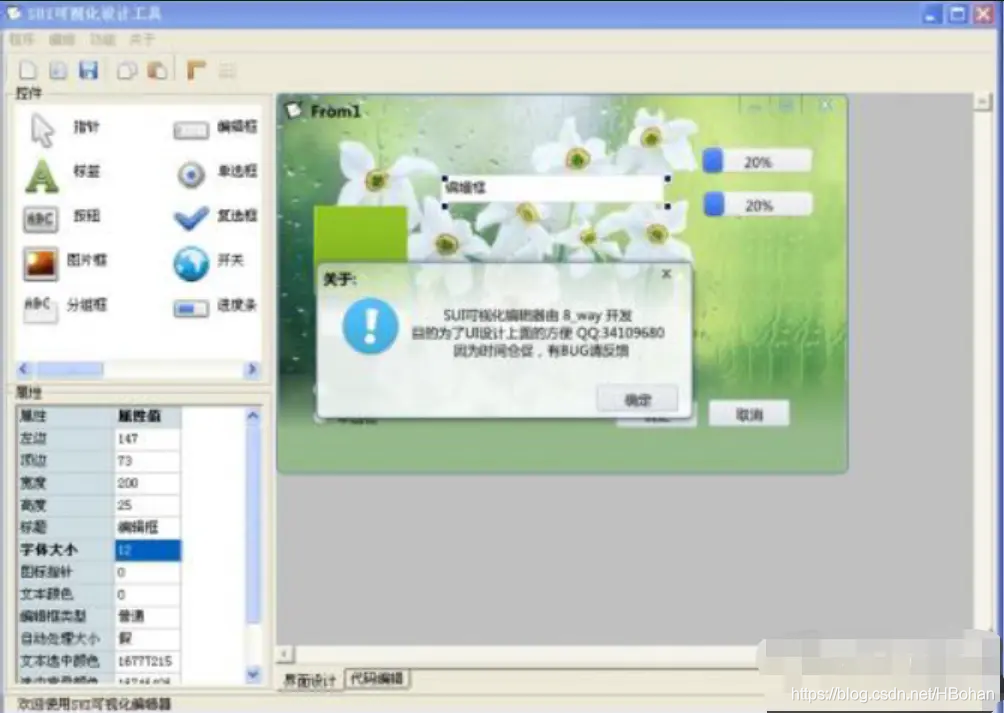Select the 进度条 progress bar control
This screenshot has height=713, width=1004.
click(x=215, y=307)
